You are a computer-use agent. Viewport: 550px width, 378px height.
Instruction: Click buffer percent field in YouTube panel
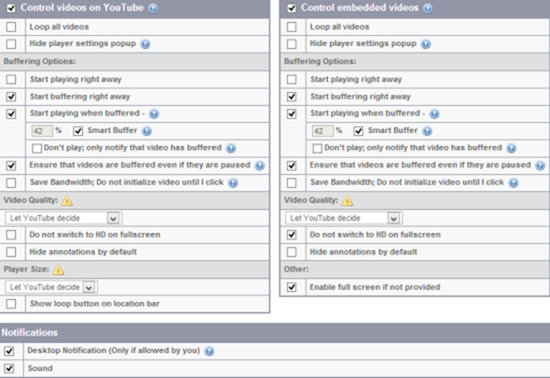click(42, 131)
